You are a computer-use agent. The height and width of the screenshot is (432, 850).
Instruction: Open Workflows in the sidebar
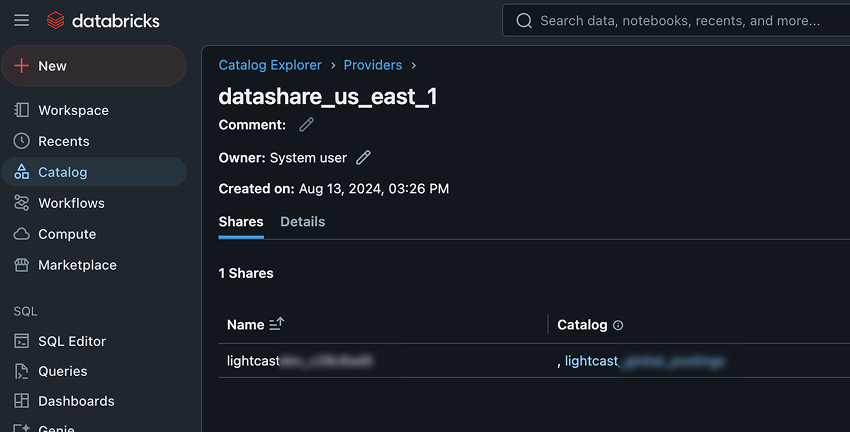coord(94,203)
